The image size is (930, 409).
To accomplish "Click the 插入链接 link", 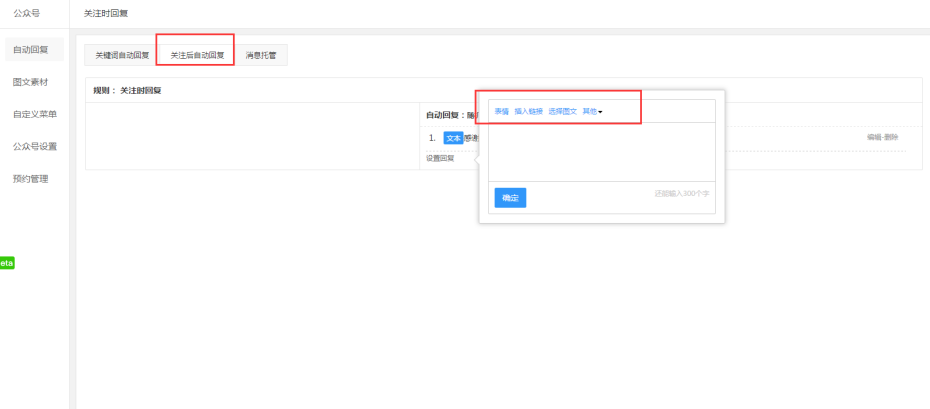I will [x=528, y=111].
